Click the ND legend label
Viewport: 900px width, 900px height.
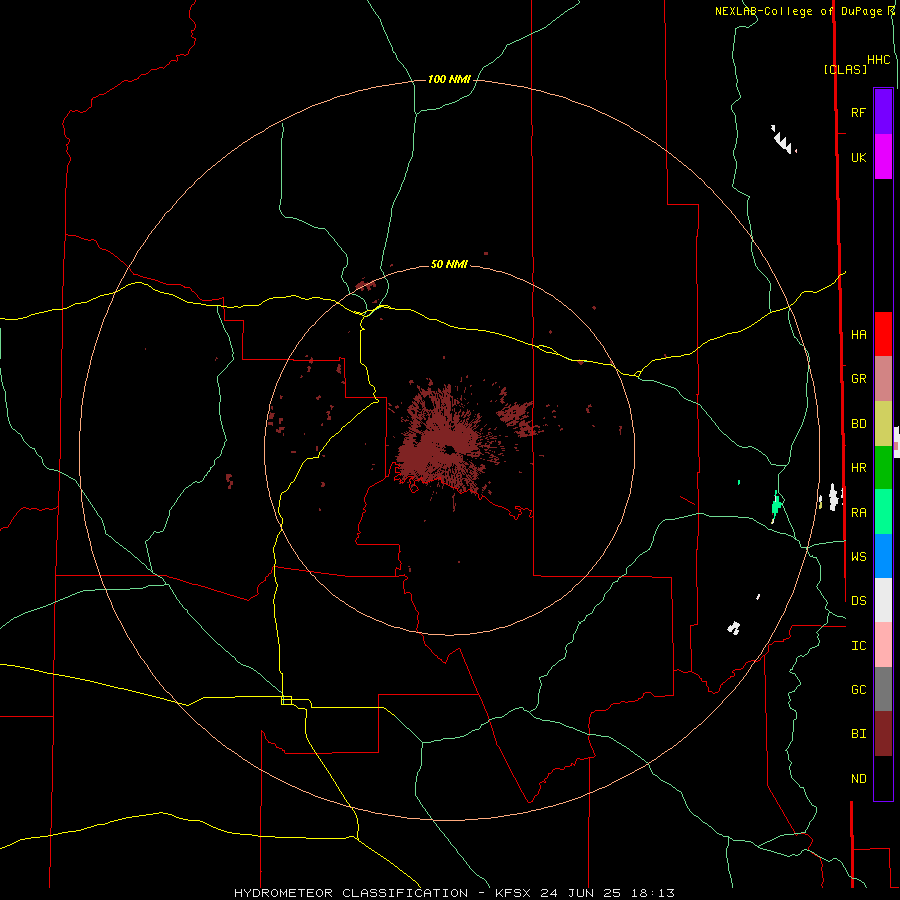point(858,779)
